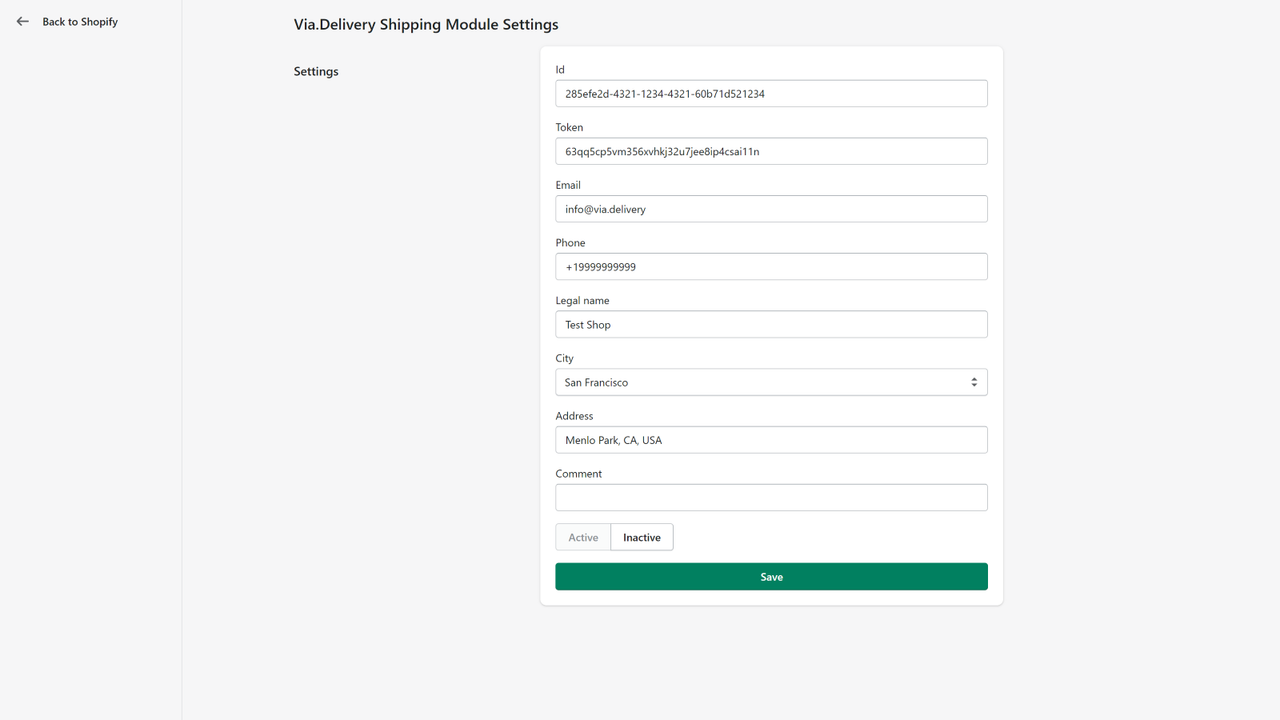Click the Phone label
The height and width of the screenshot is (720, 1280).
570,243
